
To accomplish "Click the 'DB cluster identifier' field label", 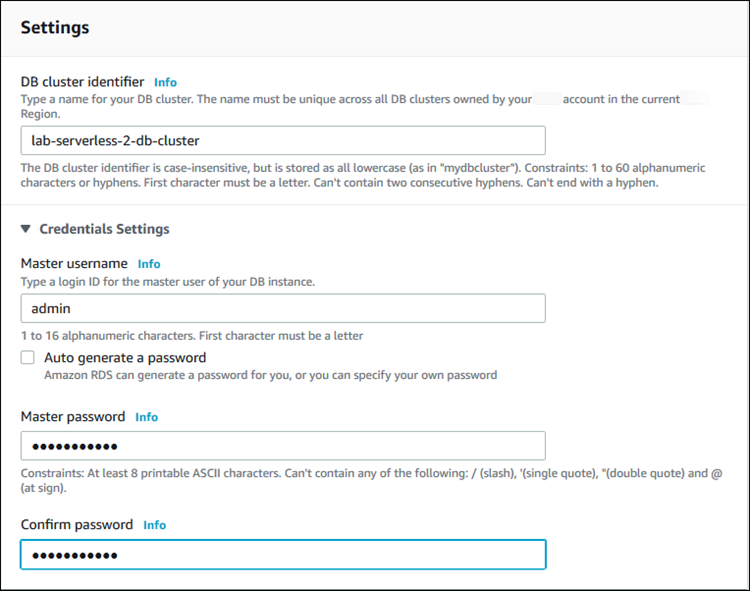I will click(83, 82).
